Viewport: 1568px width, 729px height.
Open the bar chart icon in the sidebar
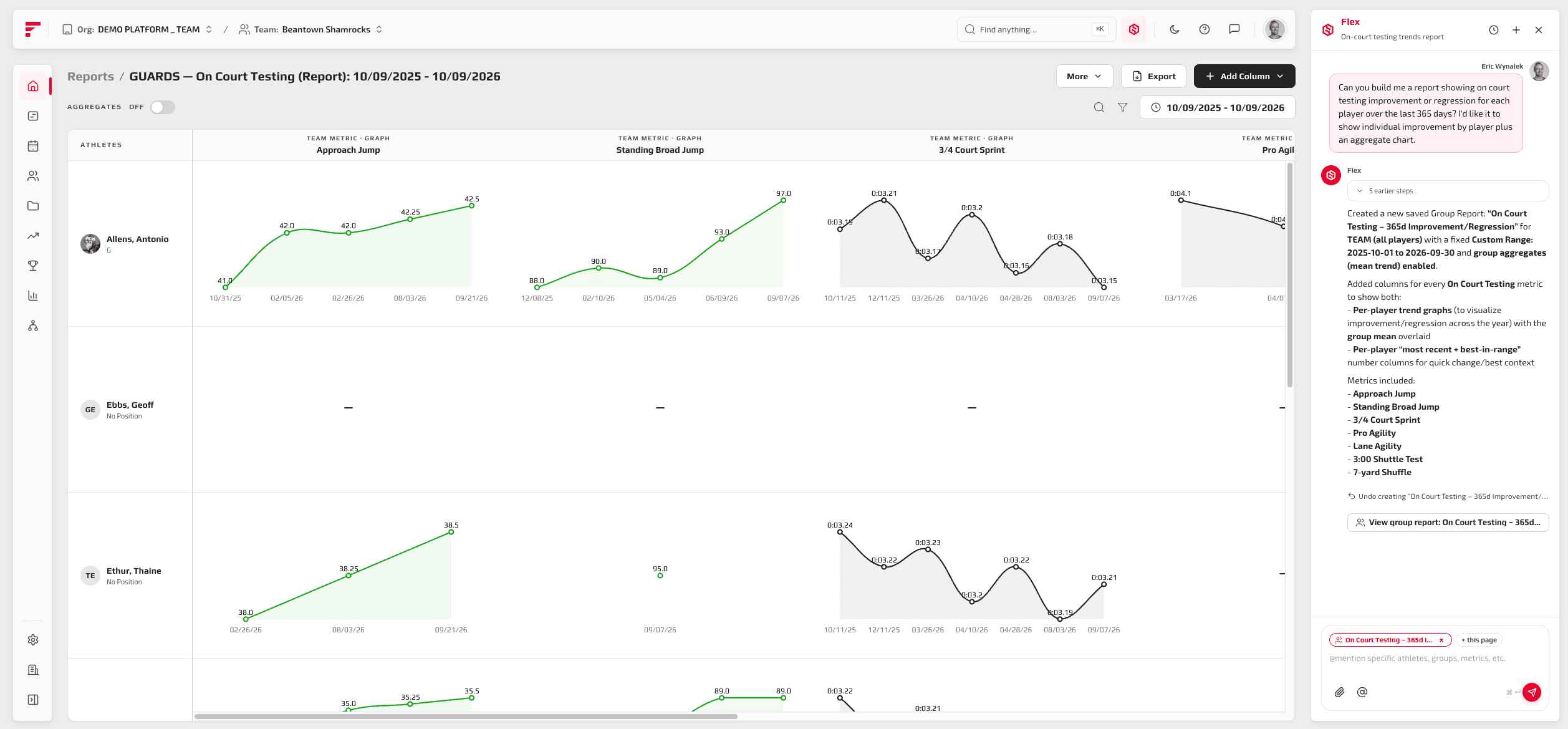point(33,296)
